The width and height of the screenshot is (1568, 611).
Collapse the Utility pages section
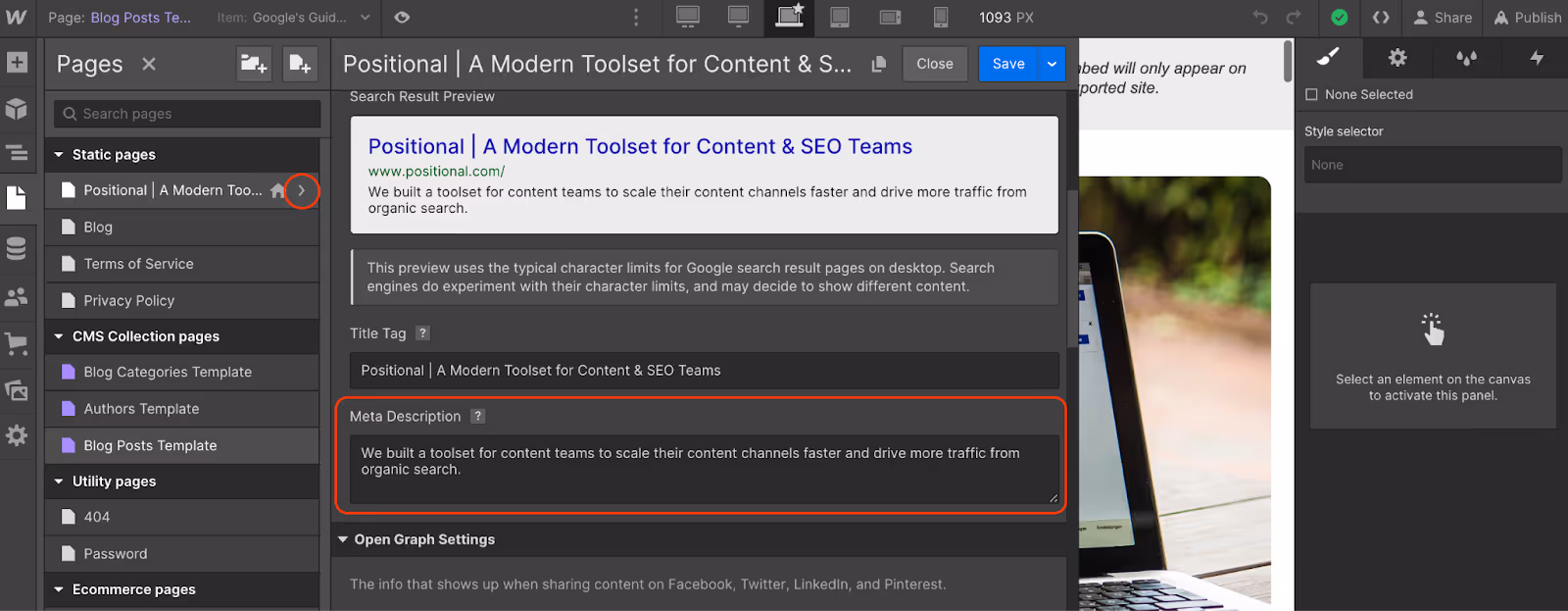click(x=59, y=482)
